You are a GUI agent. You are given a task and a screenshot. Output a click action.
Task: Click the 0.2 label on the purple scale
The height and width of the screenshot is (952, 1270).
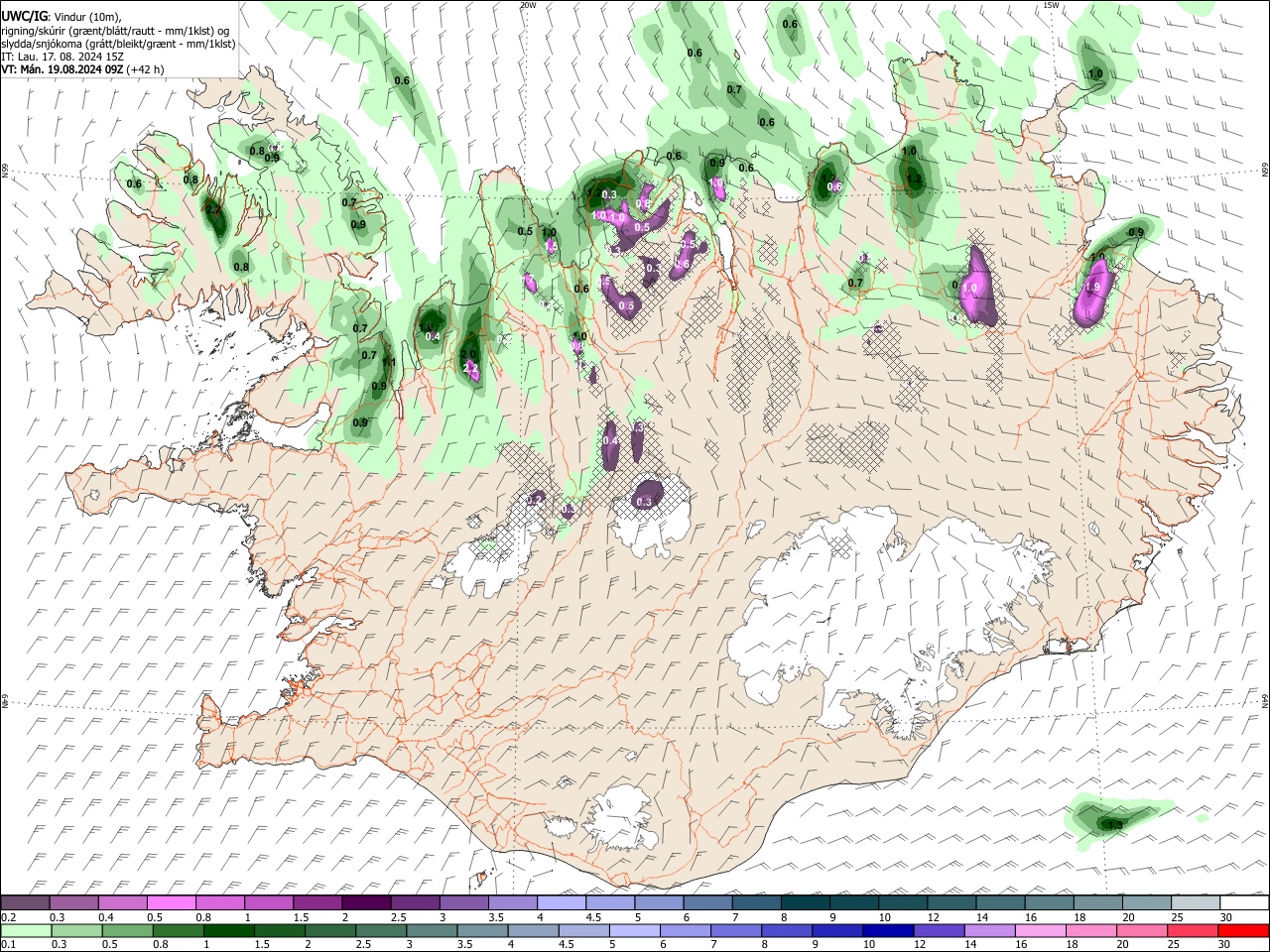click(x=8, y=917)
